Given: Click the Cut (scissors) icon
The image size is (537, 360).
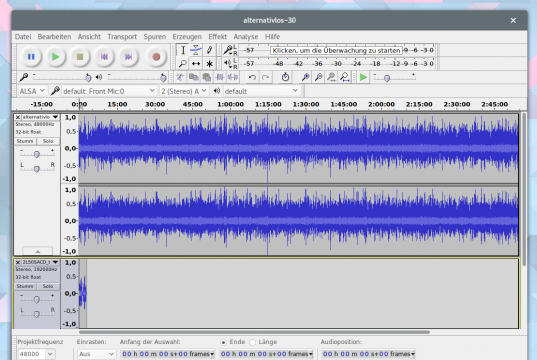Looking at the screenshot, I should (180, 77).
